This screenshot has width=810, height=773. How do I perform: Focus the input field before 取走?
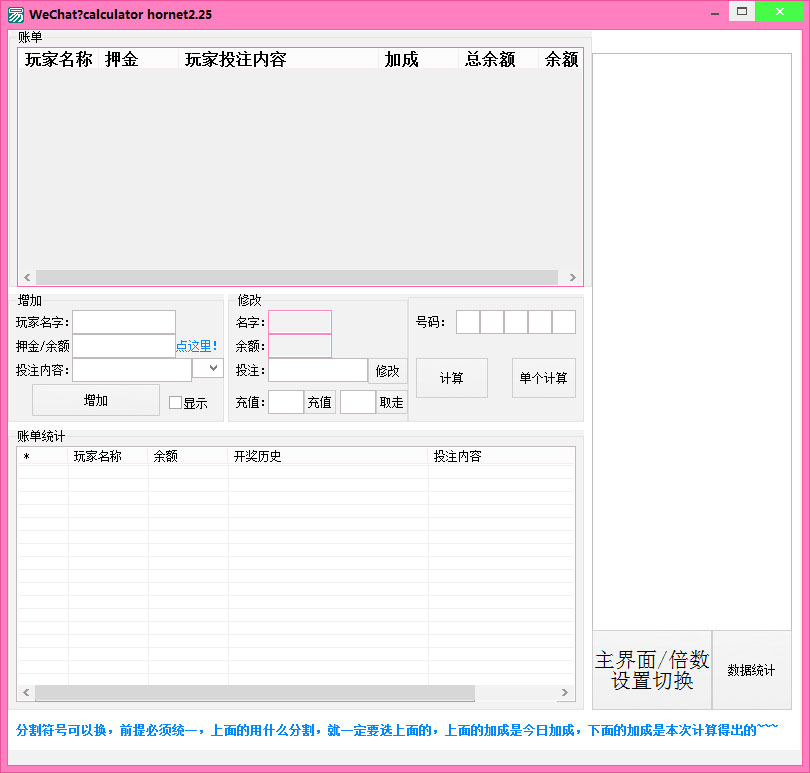pyautogui.click(x=358, y=402)
